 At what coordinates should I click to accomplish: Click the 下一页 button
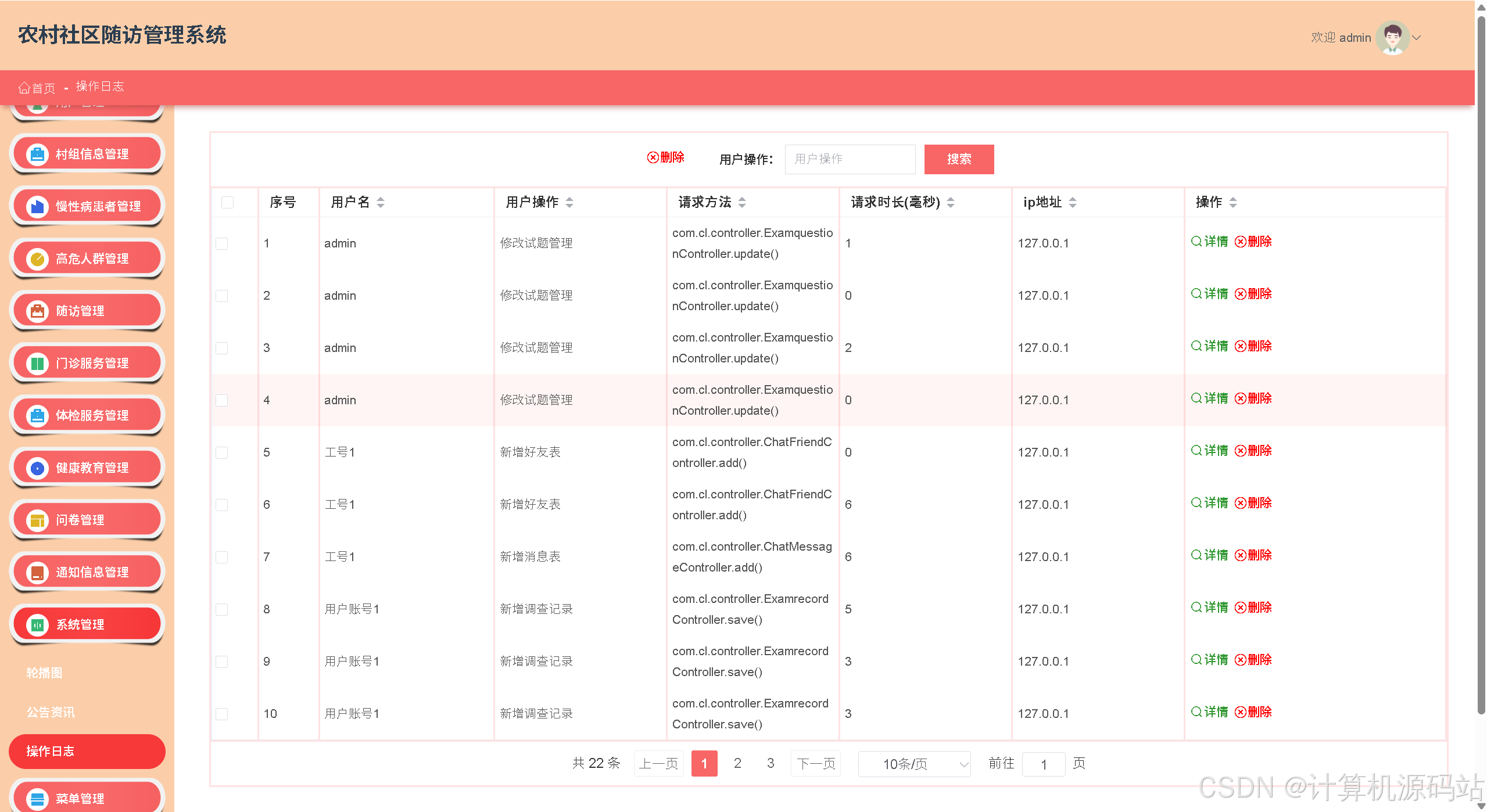tap(816, 763)
